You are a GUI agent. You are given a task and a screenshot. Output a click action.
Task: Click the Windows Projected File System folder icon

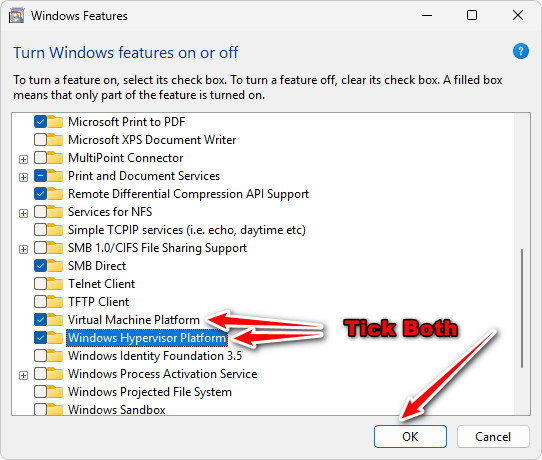[55, 391]
